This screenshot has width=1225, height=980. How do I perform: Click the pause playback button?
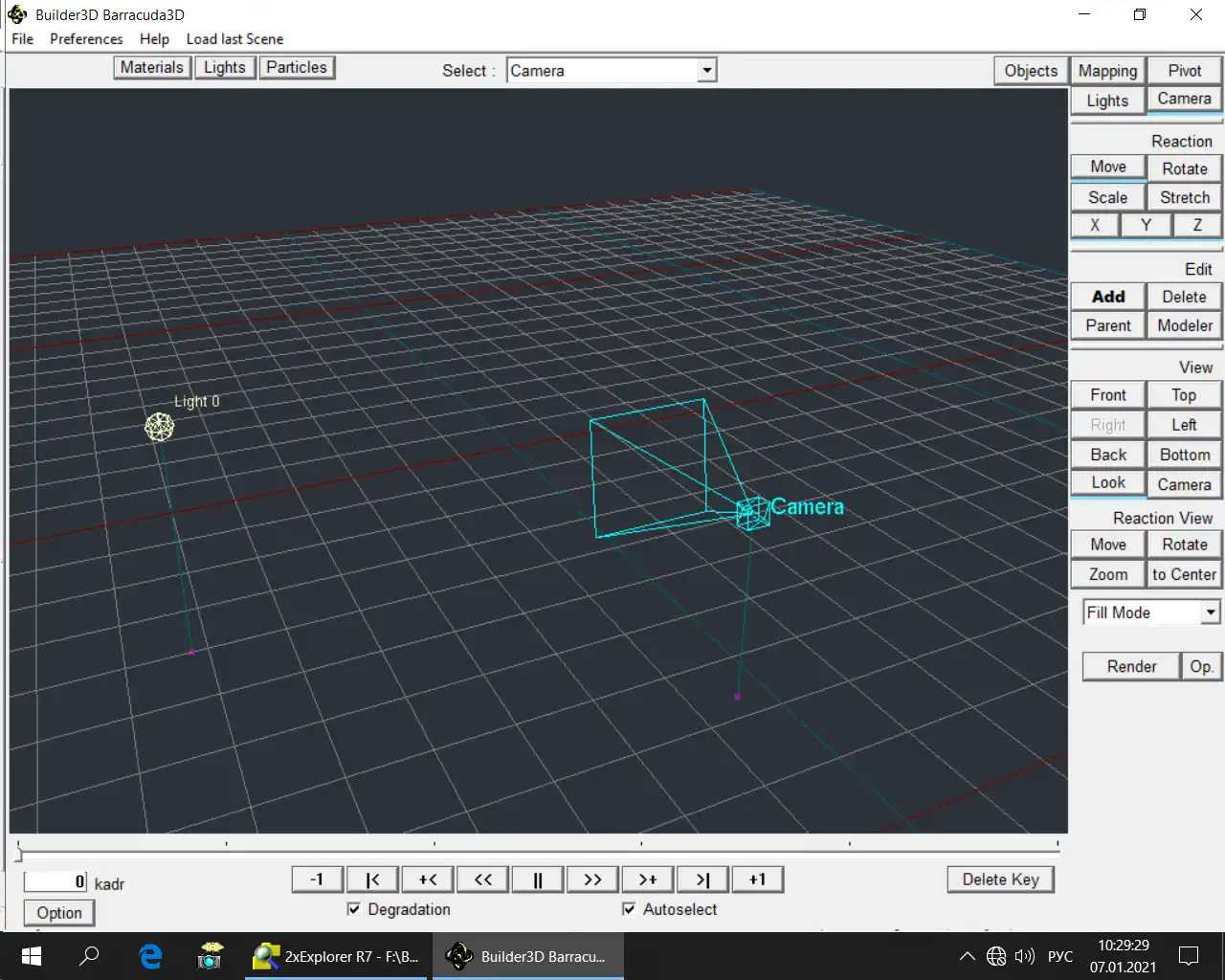(x=537, y=880)
